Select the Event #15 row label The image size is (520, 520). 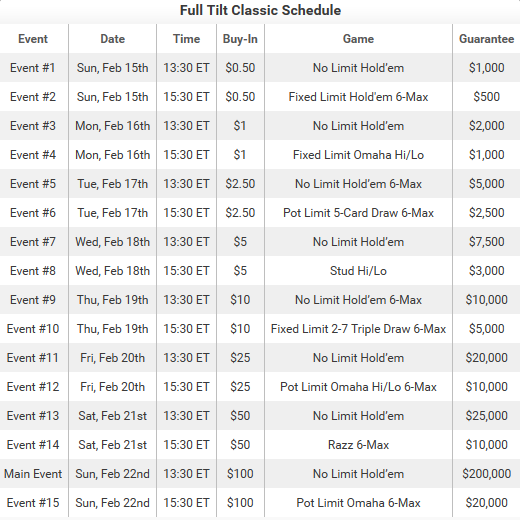pos(33,503)
